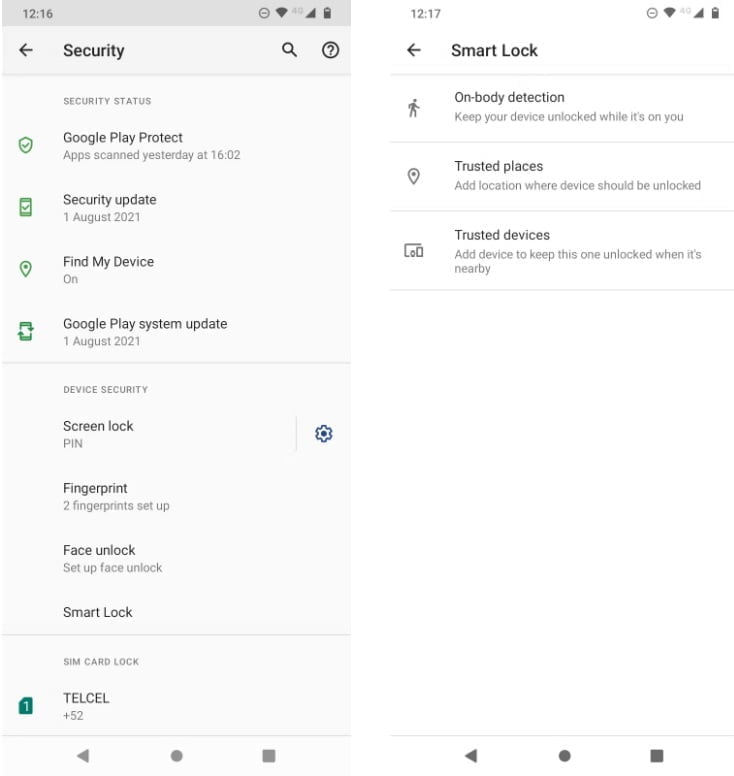Image resolution: width=734 pixels, height=776 pixels.
Task: Tap the Find My Device location icon
Action: point(26,269)
